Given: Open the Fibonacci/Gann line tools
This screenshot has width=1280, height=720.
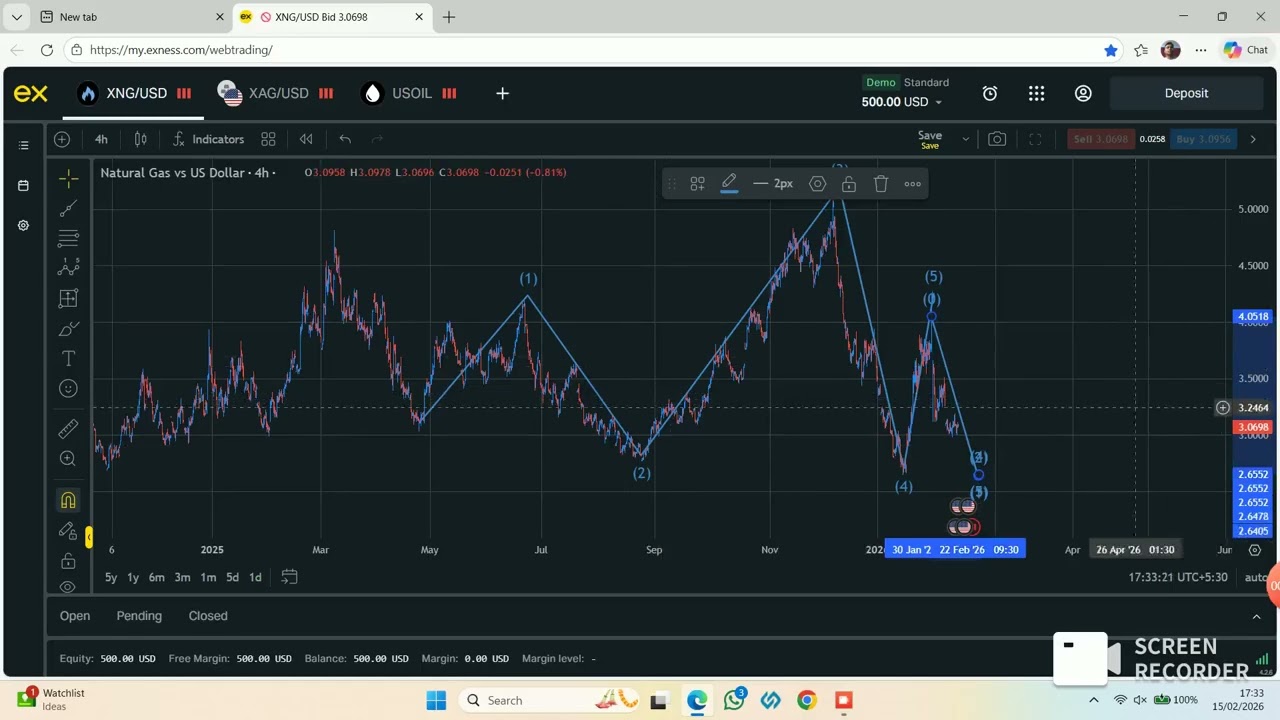Looking at the screenshot, I should click(x=68, y=238).
